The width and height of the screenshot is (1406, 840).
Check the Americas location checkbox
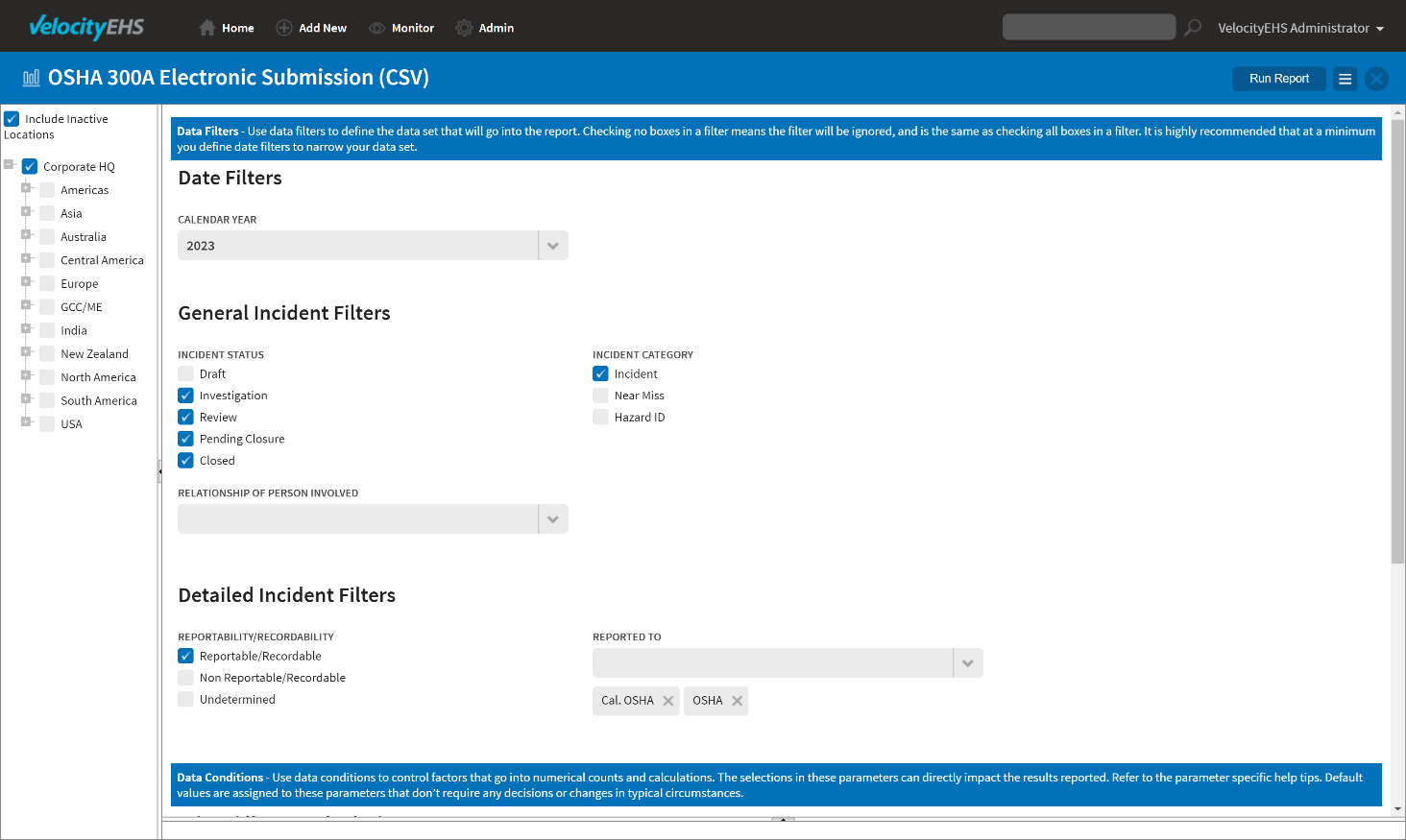tap(47, 190)
